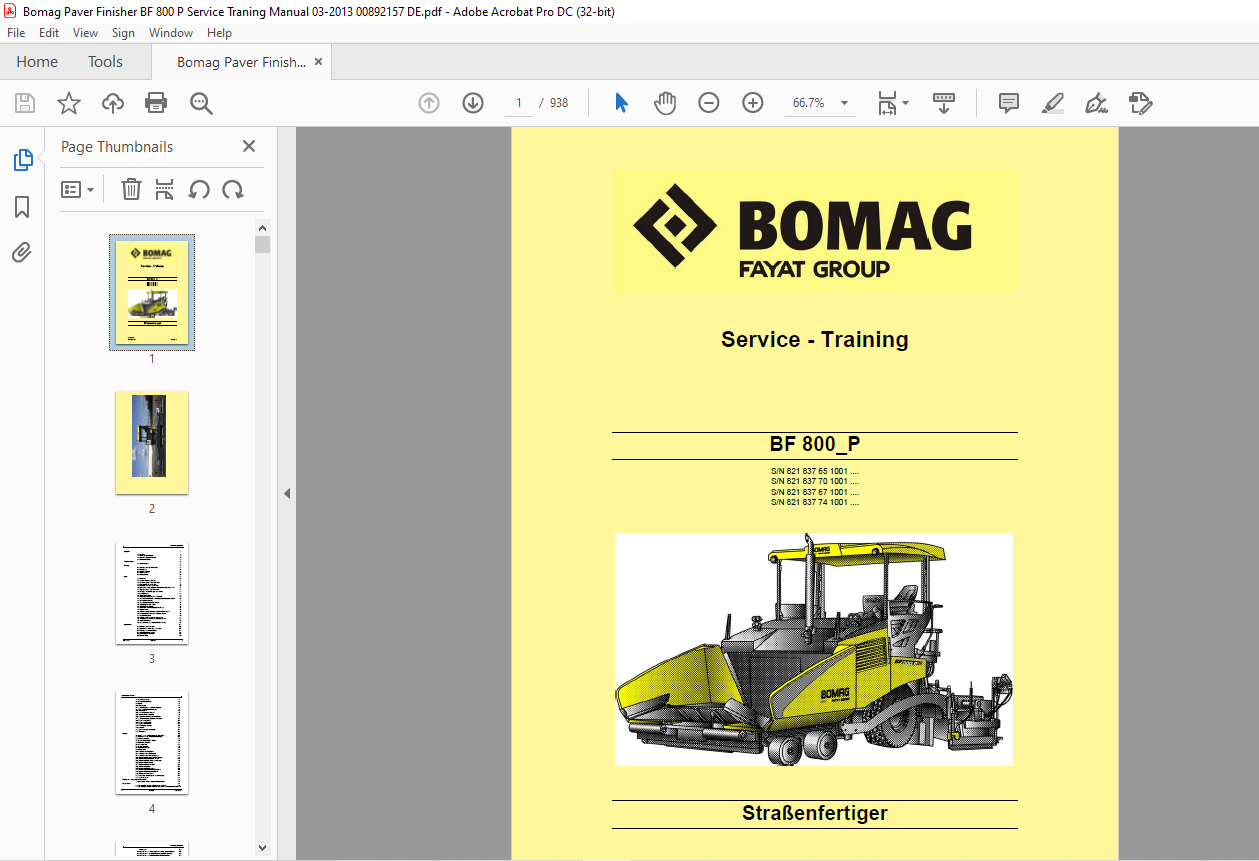Open the Edit menu

point(49,33)
